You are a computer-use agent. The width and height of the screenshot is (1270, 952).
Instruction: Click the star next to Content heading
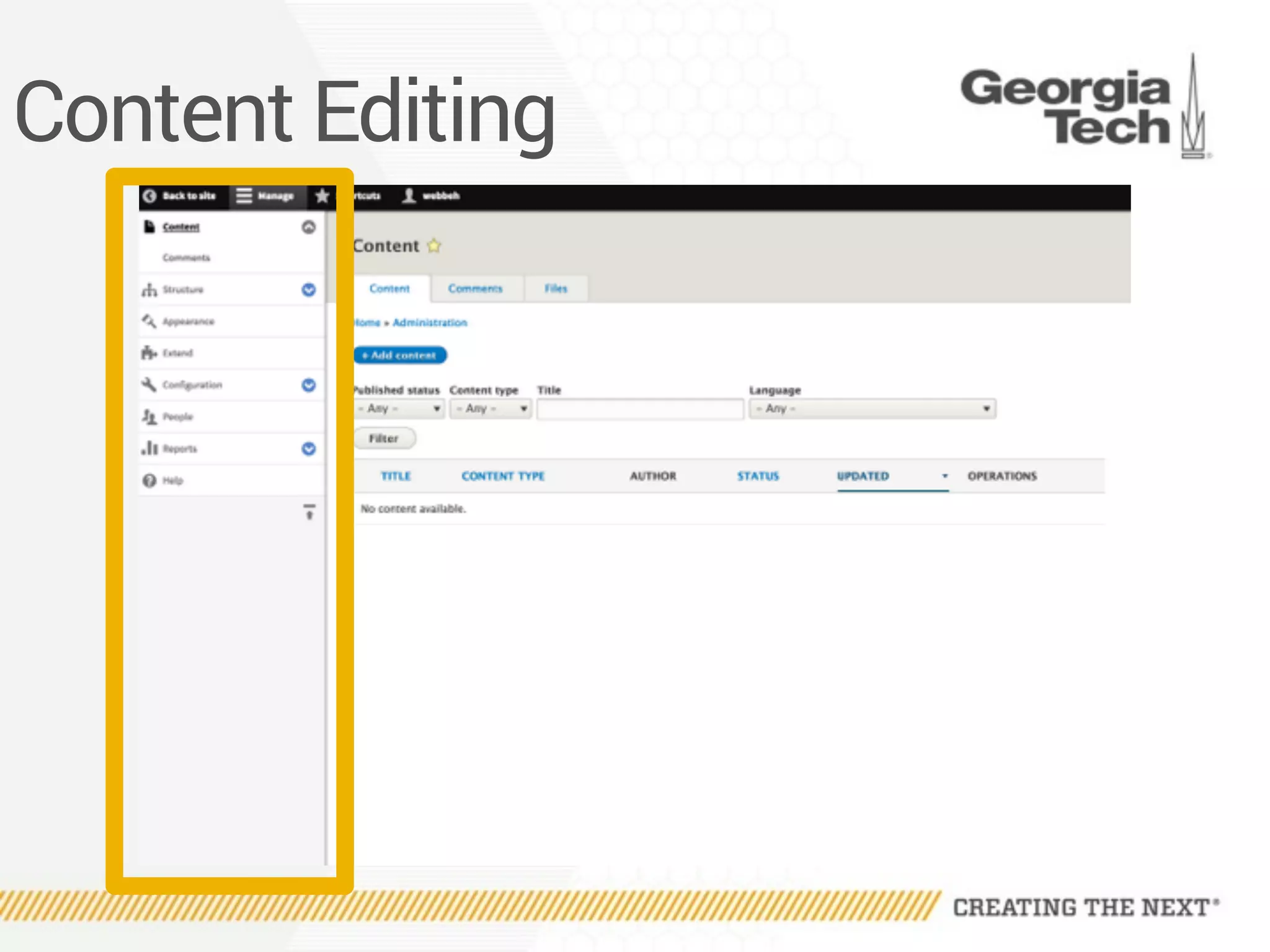coord(434,246)
